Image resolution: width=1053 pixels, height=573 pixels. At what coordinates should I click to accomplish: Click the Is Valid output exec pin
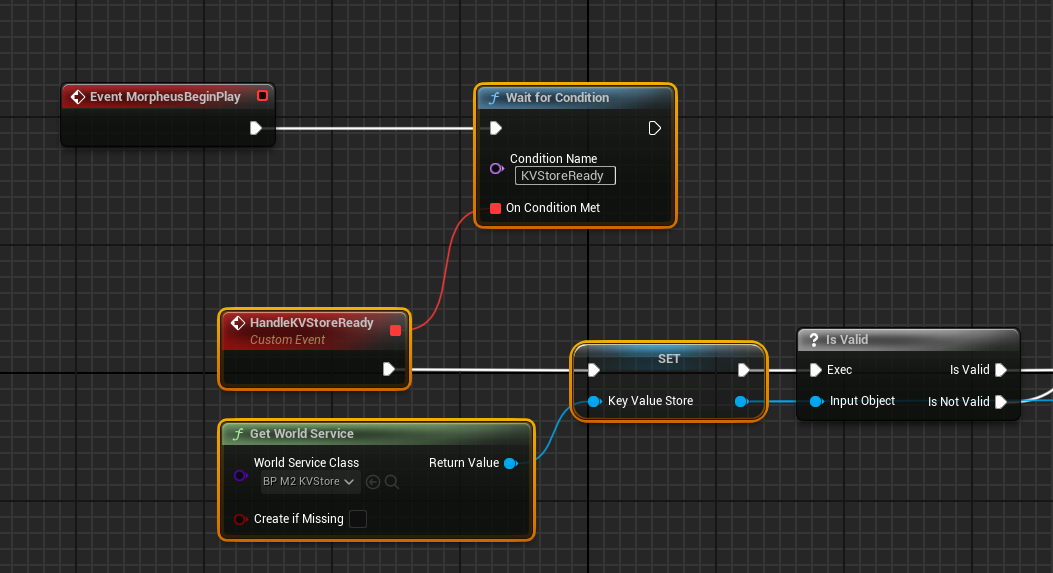point(1001,369)
